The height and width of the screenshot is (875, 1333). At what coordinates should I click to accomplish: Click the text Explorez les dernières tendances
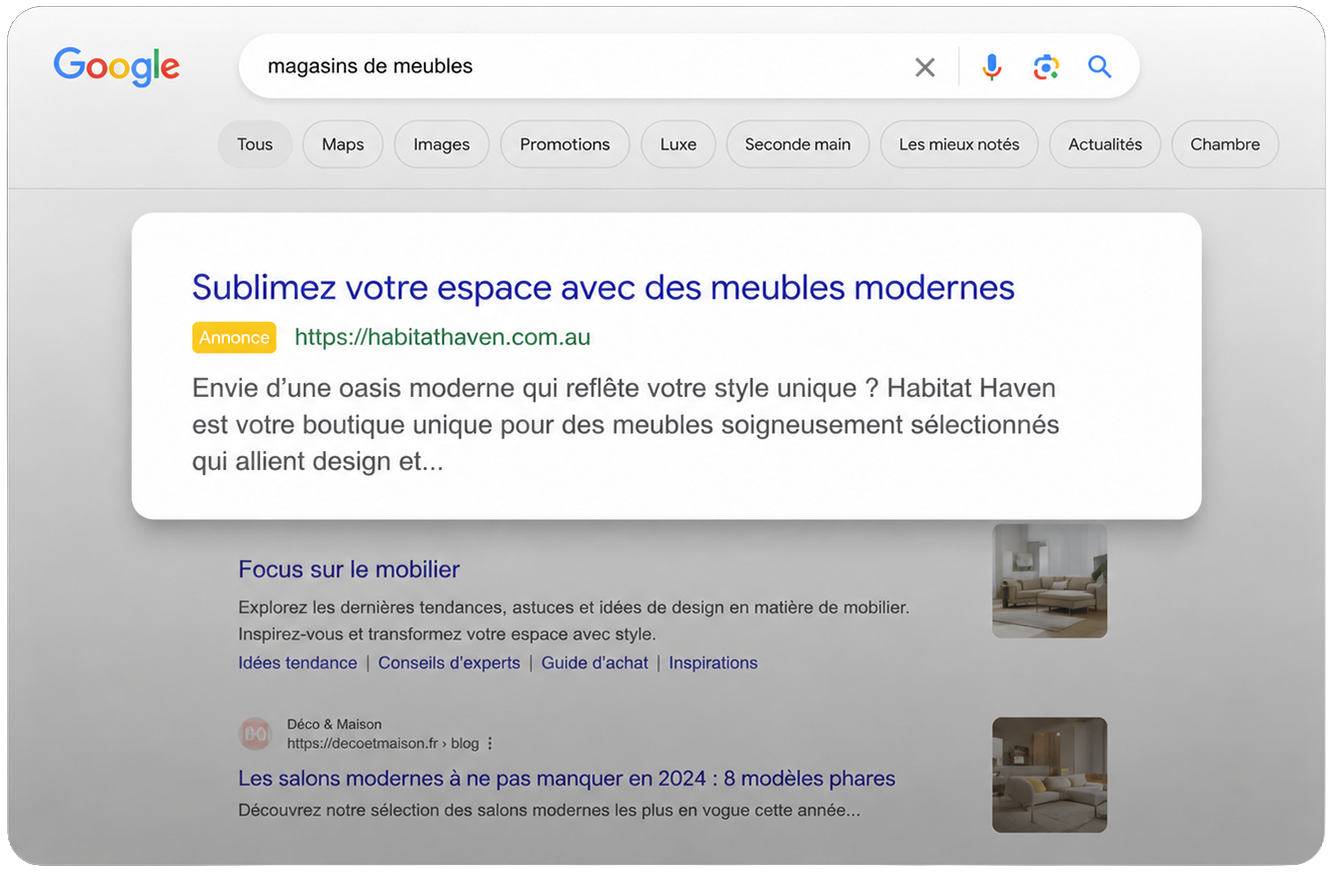574,620
